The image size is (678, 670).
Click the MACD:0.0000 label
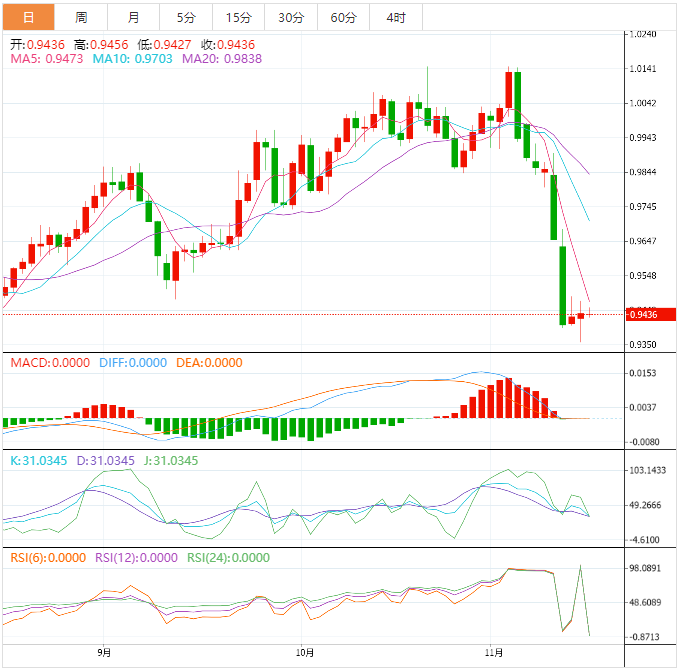click(50, 362)
